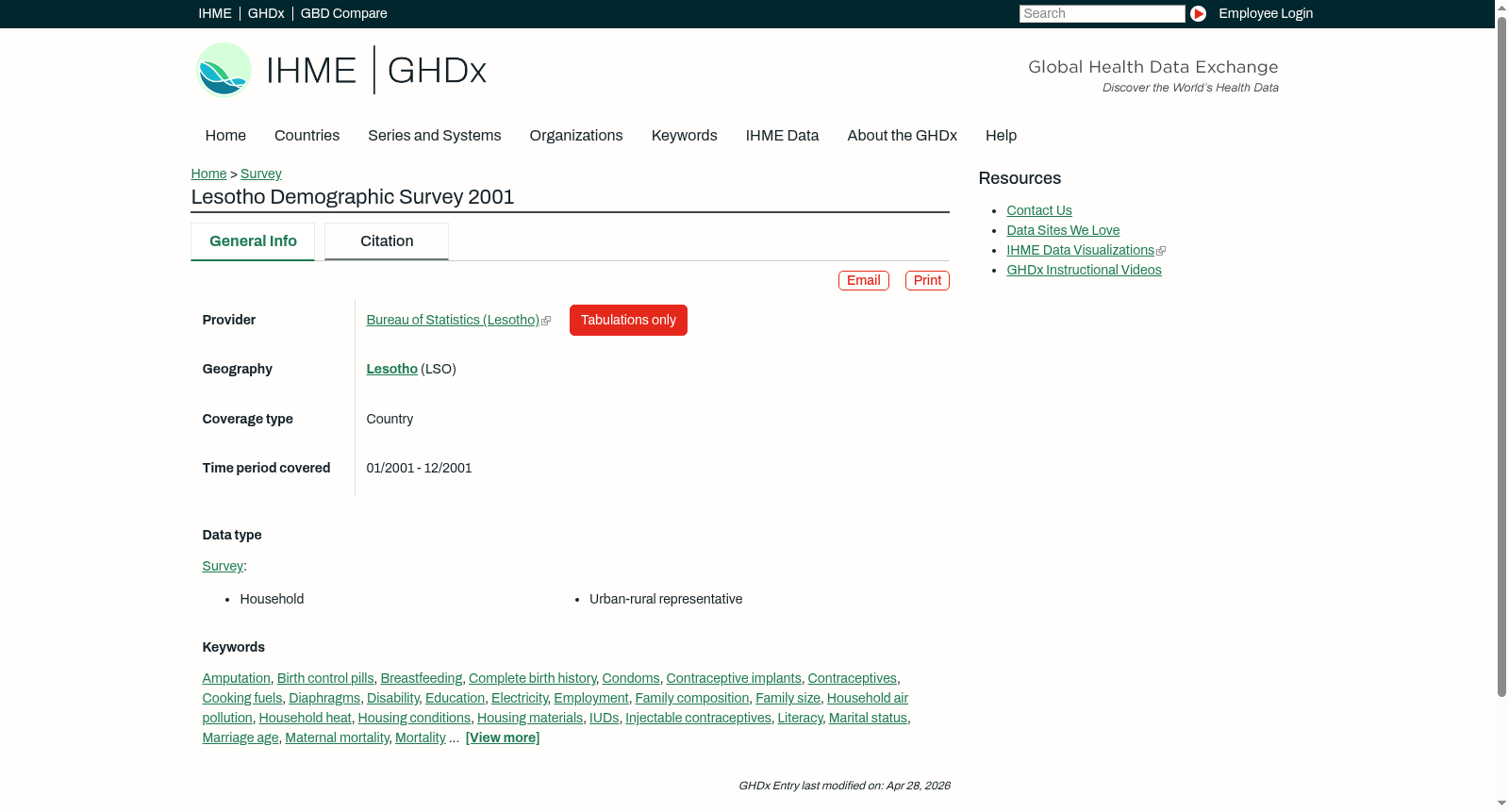Image resolution: width=1509 pixels, height=812 pixels.
Task: Go to IHME in top bar
Action: (215, 13)
